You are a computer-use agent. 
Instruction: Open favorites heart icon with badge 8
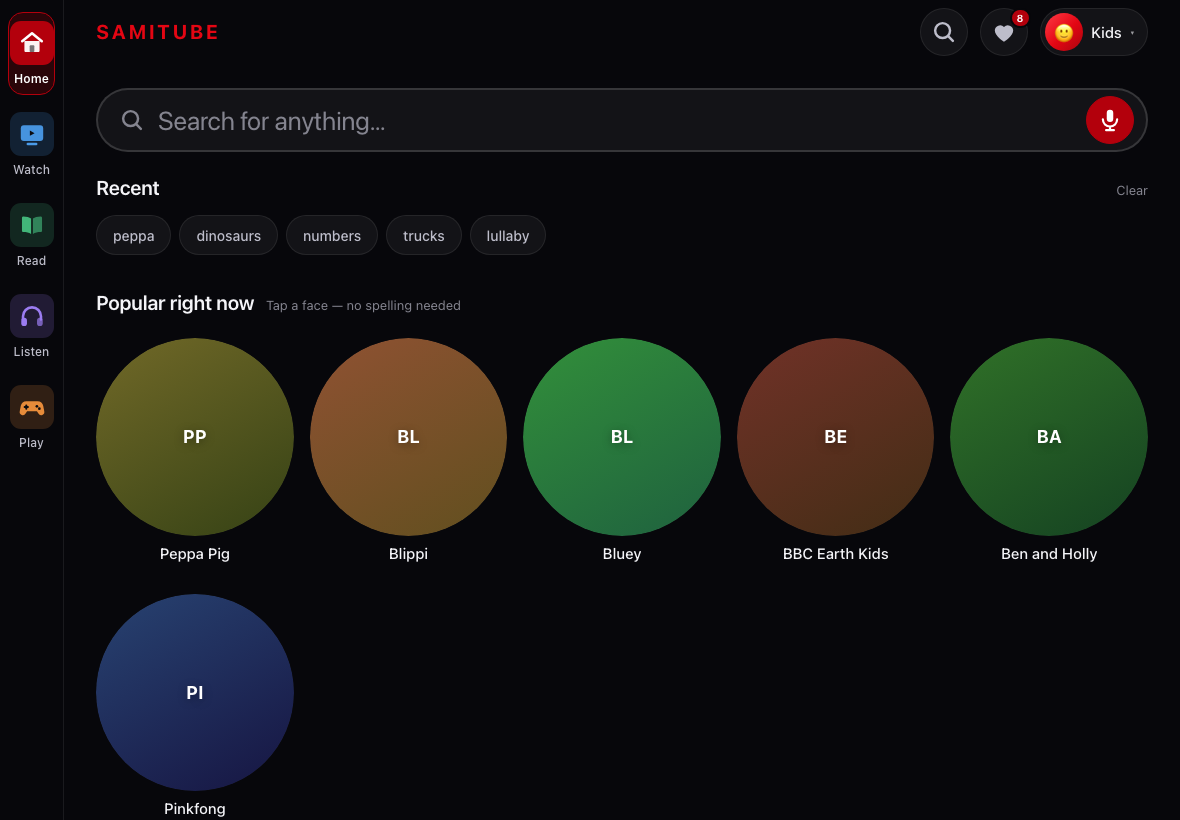[x=1004, y=32]
